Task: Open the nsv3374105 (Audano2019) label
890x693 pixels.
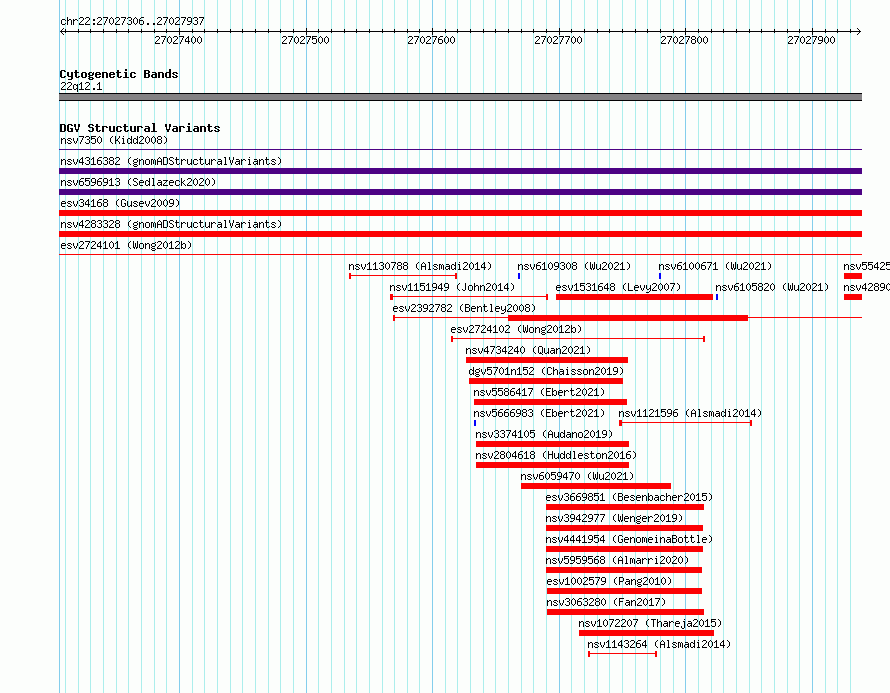Action: [x=544, y=434]
